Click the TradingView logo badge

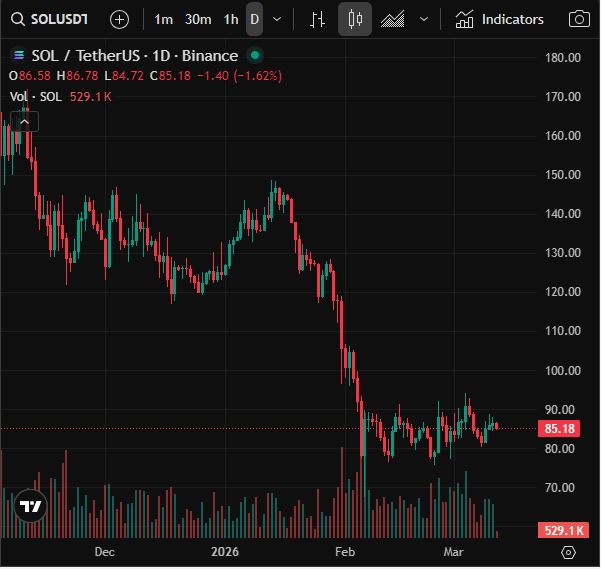pos(30,506)
